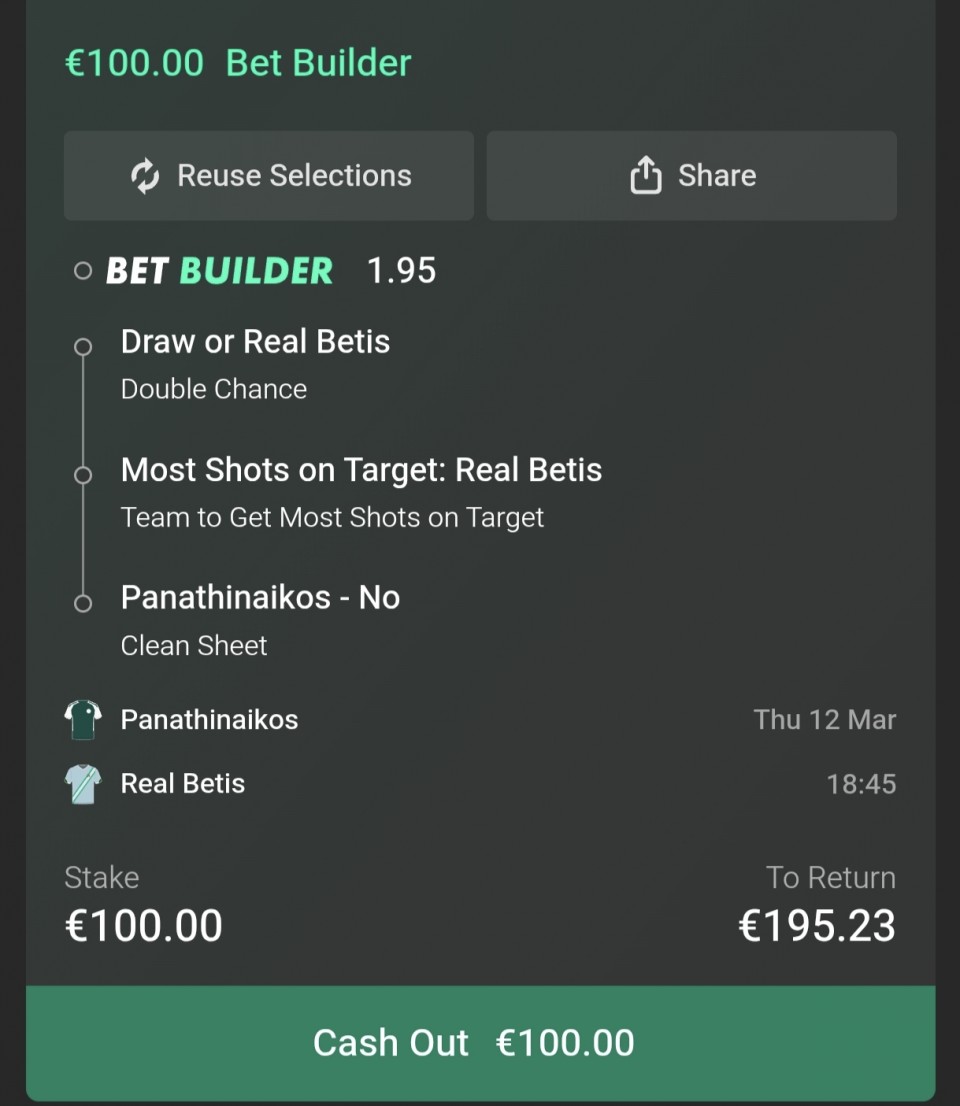Open the Panathinaikos team name link
This screenshot has width=960, height=1106.
click(209, 720)
